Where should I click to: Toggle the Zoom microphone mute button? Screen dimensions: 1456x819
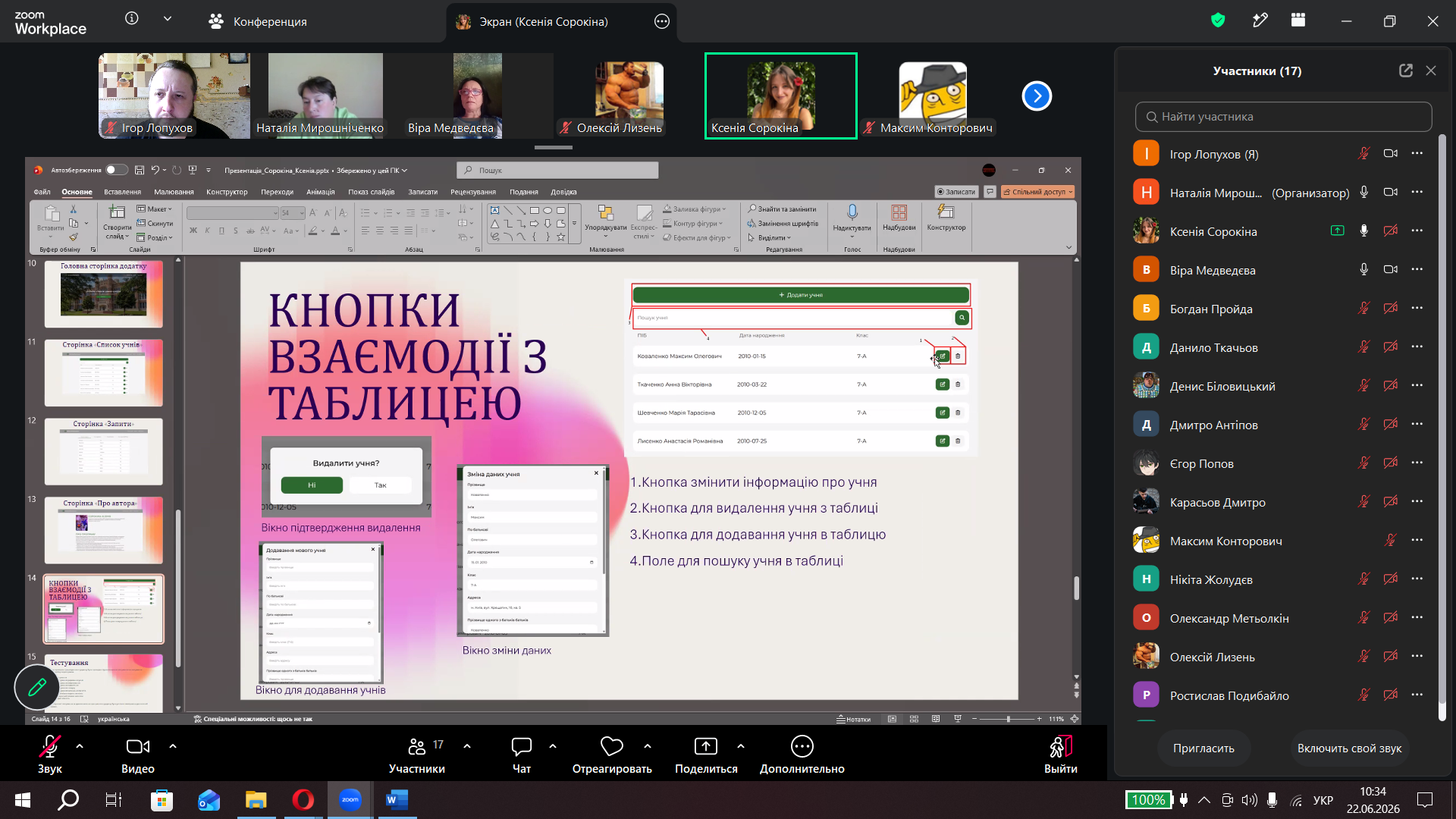[50, 747]
